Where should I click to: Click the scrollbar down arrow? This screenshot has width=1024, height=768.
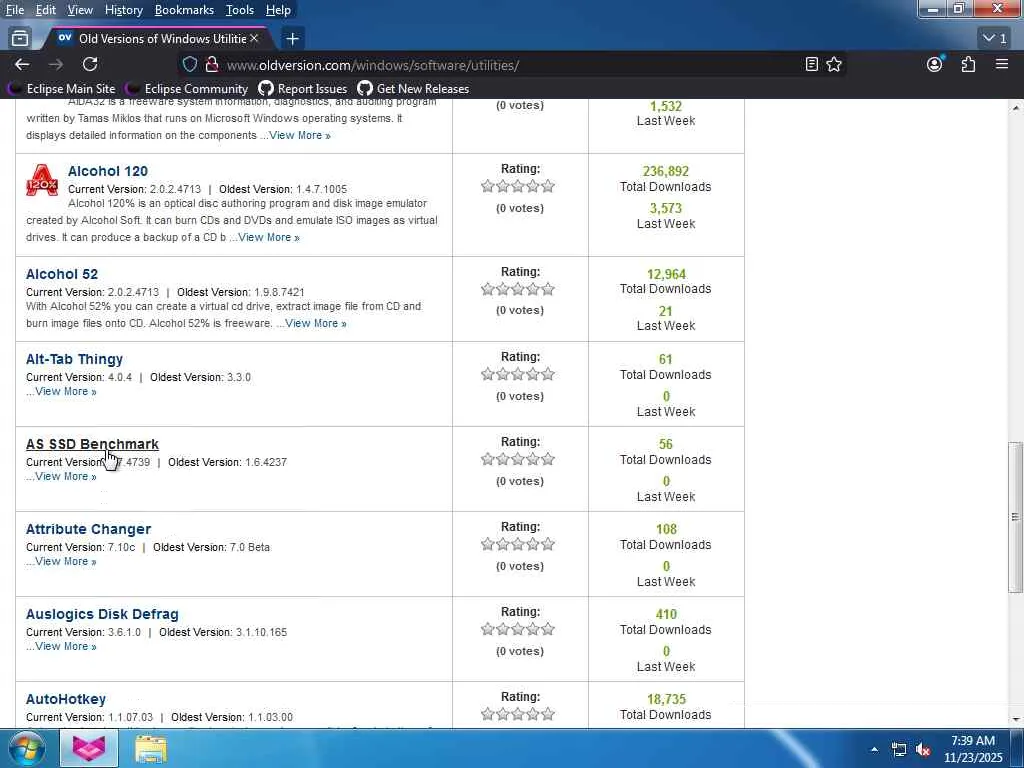(1015, 720)
